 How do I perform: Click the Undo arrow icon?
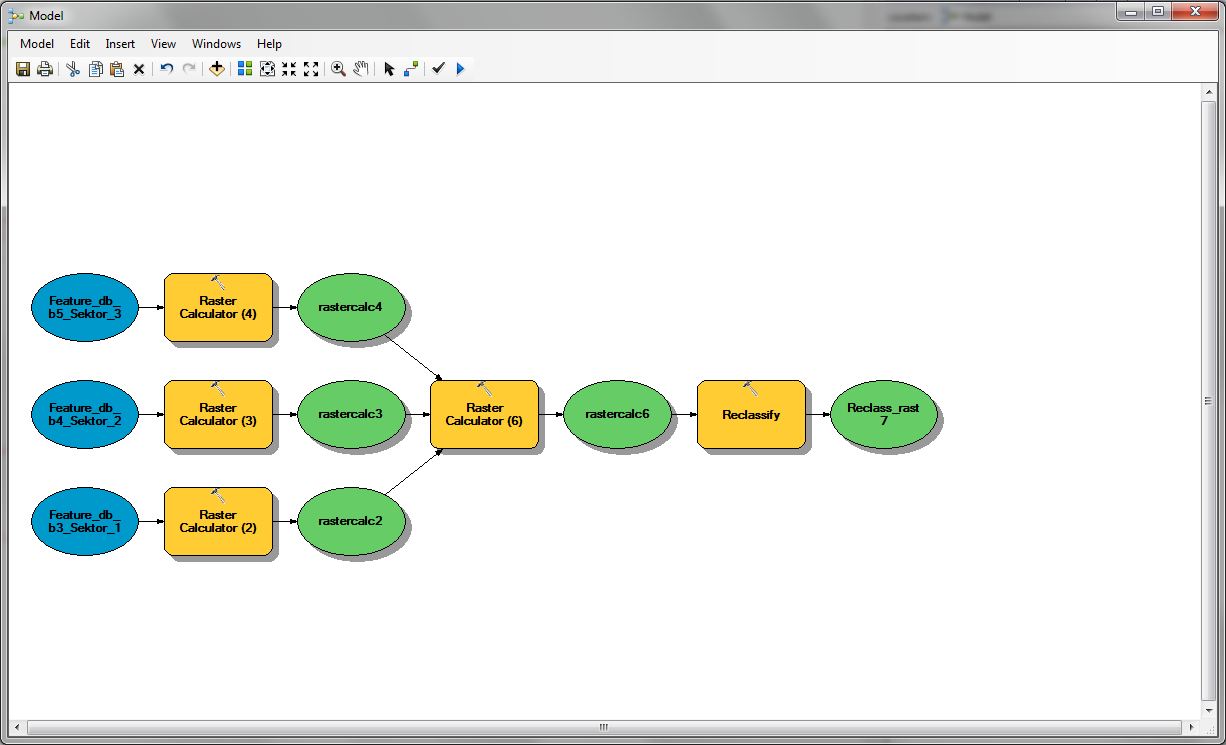166,69
